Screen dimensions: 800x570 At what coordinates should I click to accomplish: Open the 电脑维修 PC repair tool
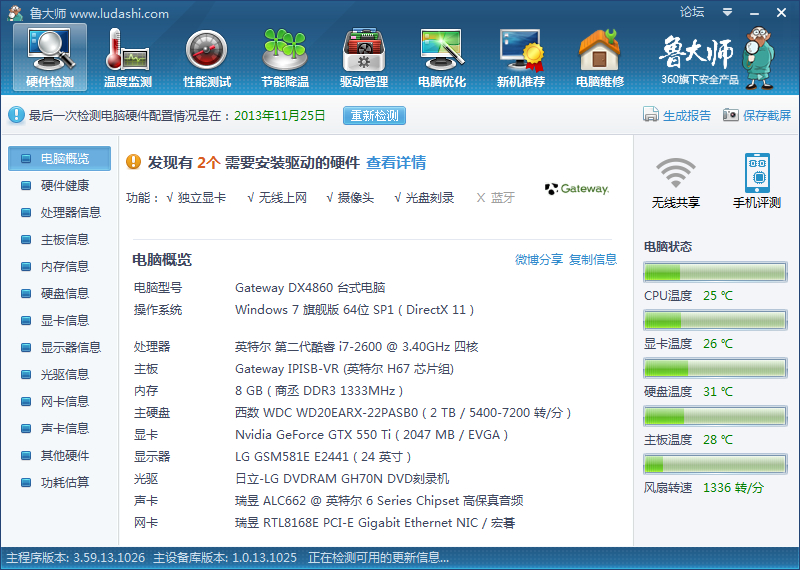(x=600, y=58)
